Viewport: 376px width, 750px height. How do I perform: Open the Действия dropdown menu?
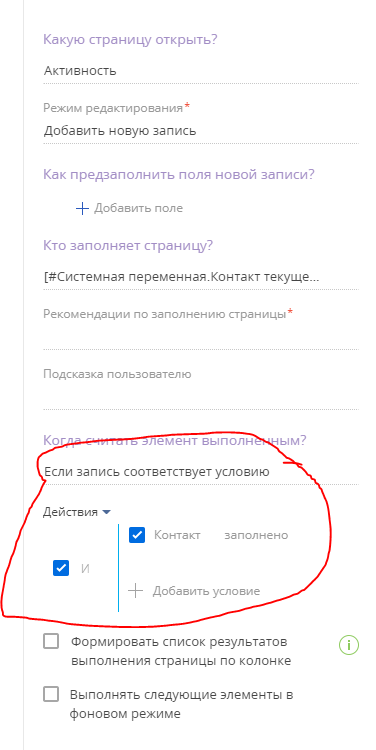click(x=77, y=512)
